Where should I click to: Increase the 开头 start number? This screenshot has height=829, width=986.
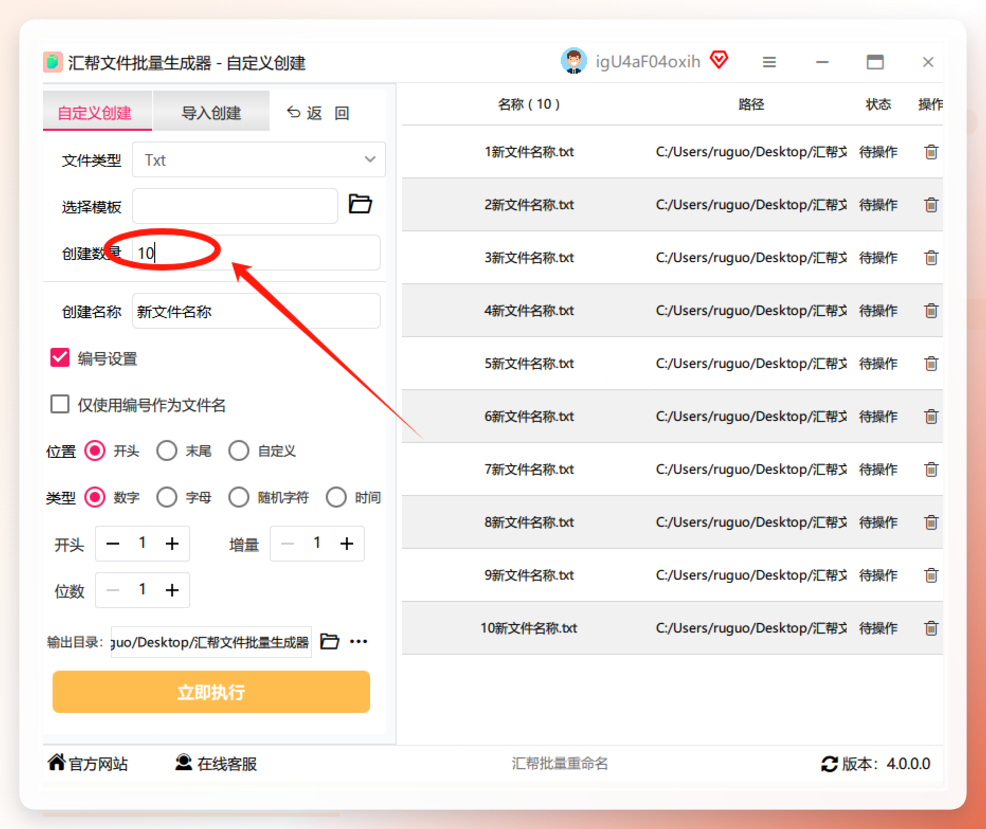click(x=172, y=543)
